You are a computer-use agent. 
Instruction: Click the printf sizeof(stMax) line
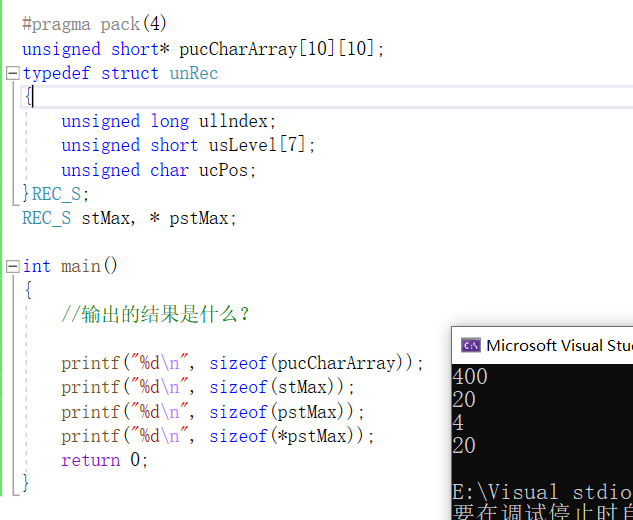pos(208,387)
